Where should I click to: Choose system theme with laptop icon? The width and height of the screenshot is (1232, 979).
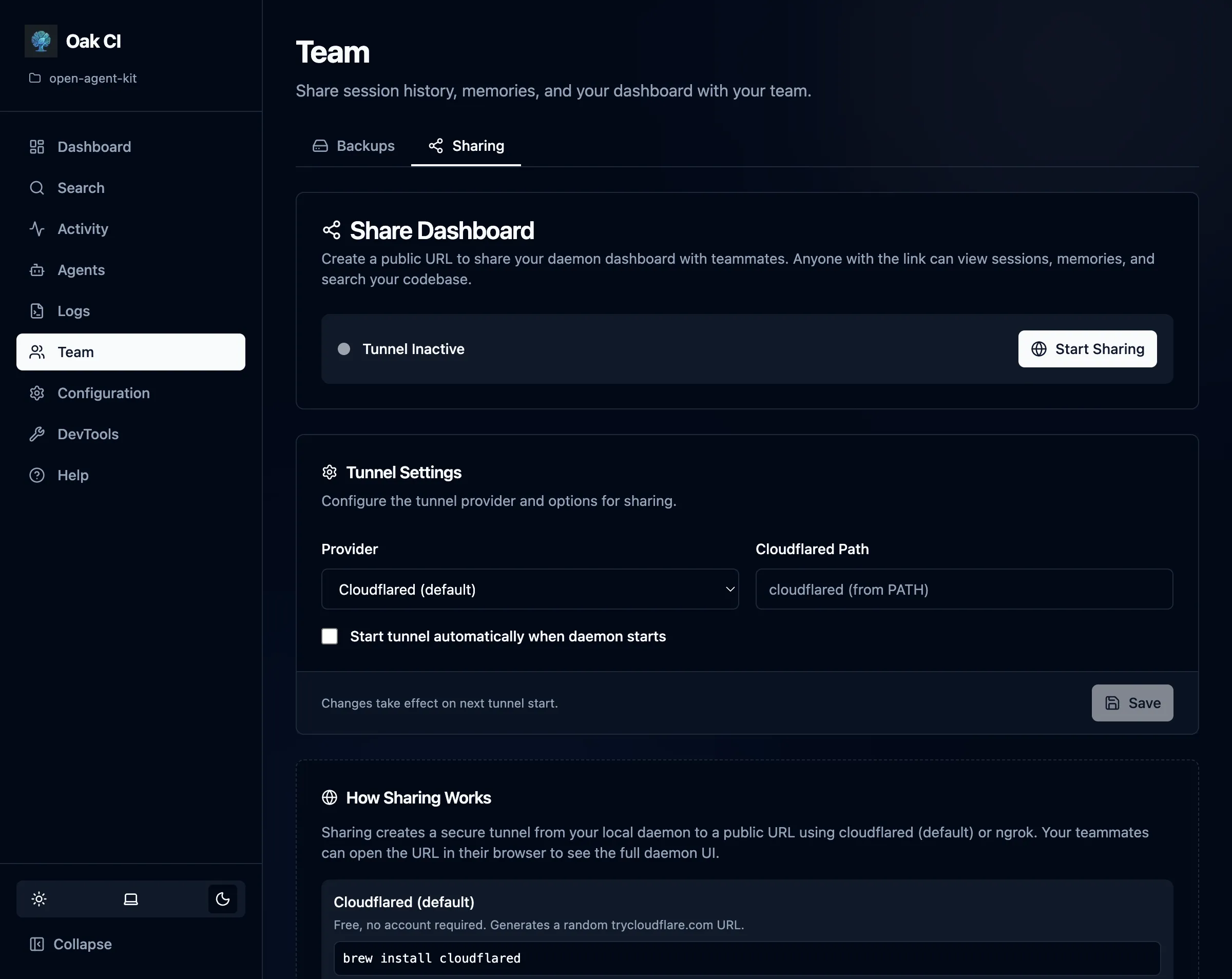click(130, 898)
